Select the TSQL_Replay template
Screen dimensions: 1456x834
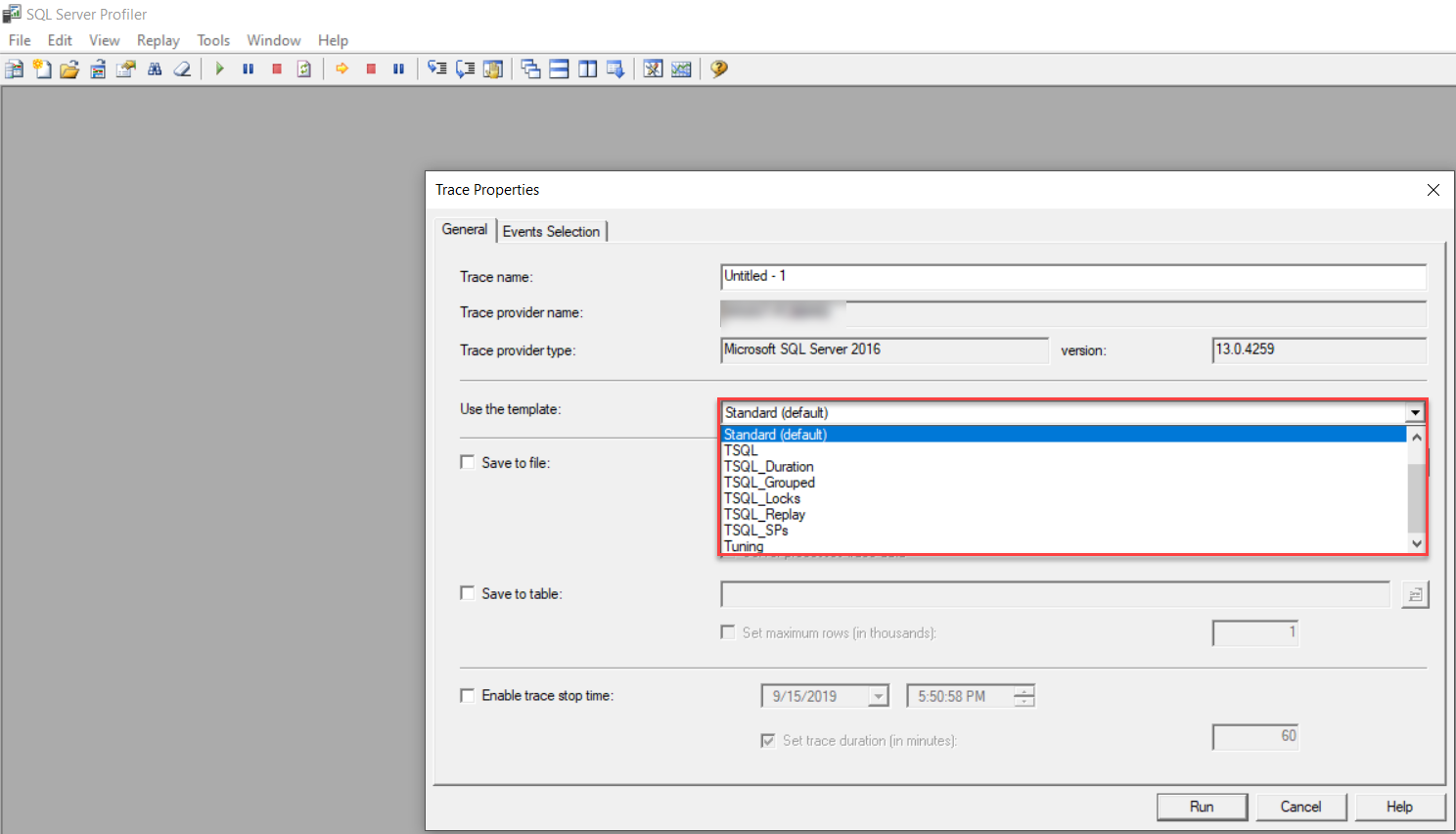(x=1064, y=514)
